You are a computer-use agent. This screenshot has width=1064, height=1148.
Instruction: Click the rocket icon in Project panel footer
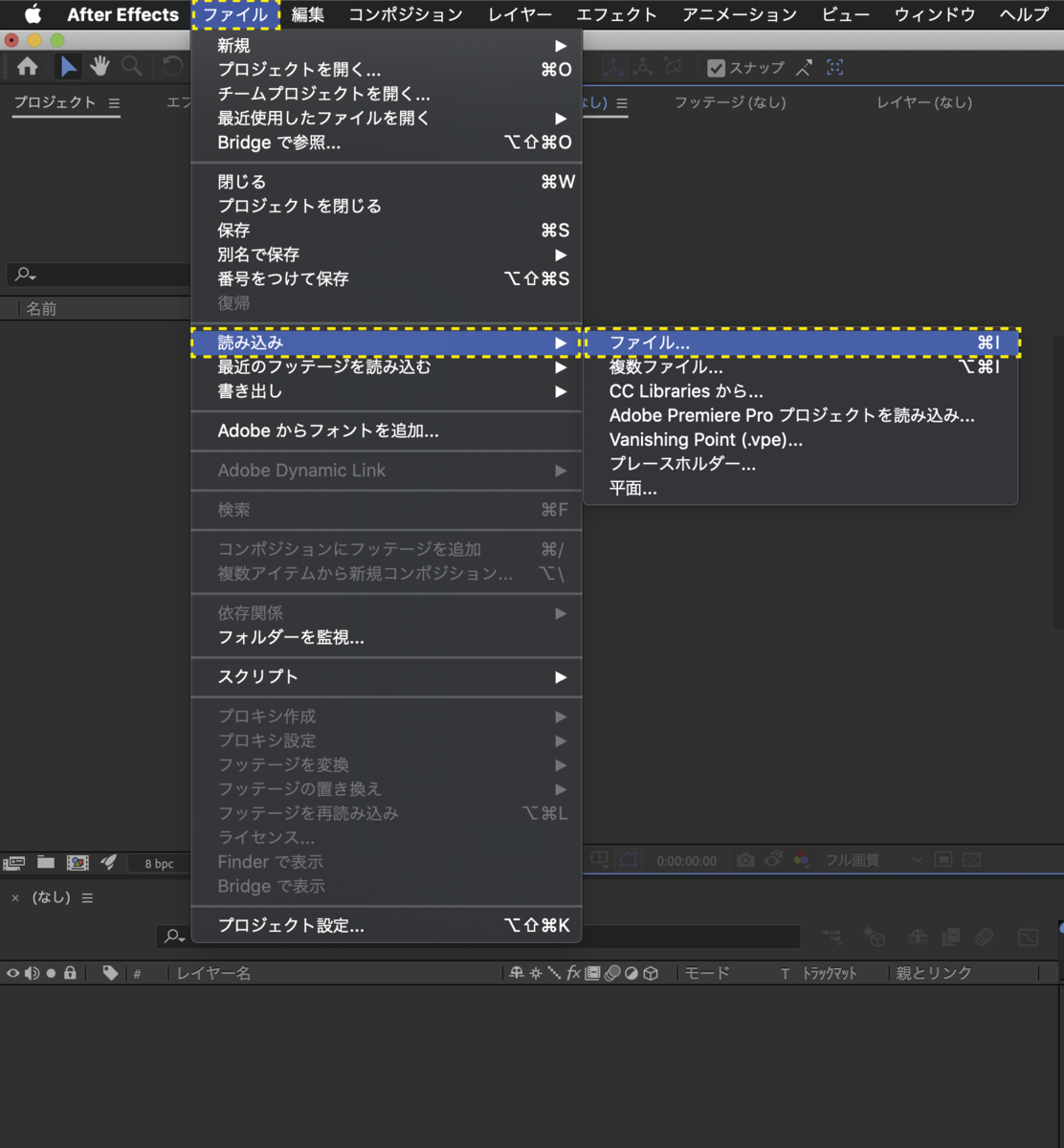pos(109,862)
